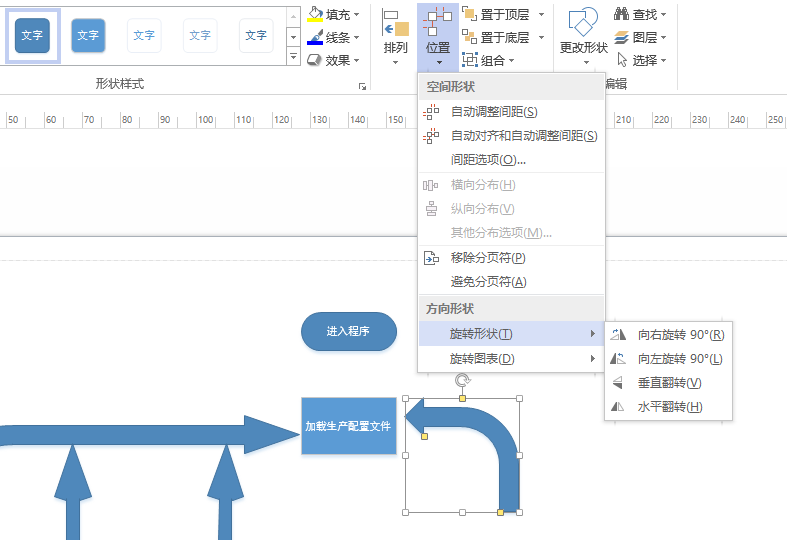787x540 pixels.
Task: Choose 垂直翻转(V) option
Action: pos(668,382)
